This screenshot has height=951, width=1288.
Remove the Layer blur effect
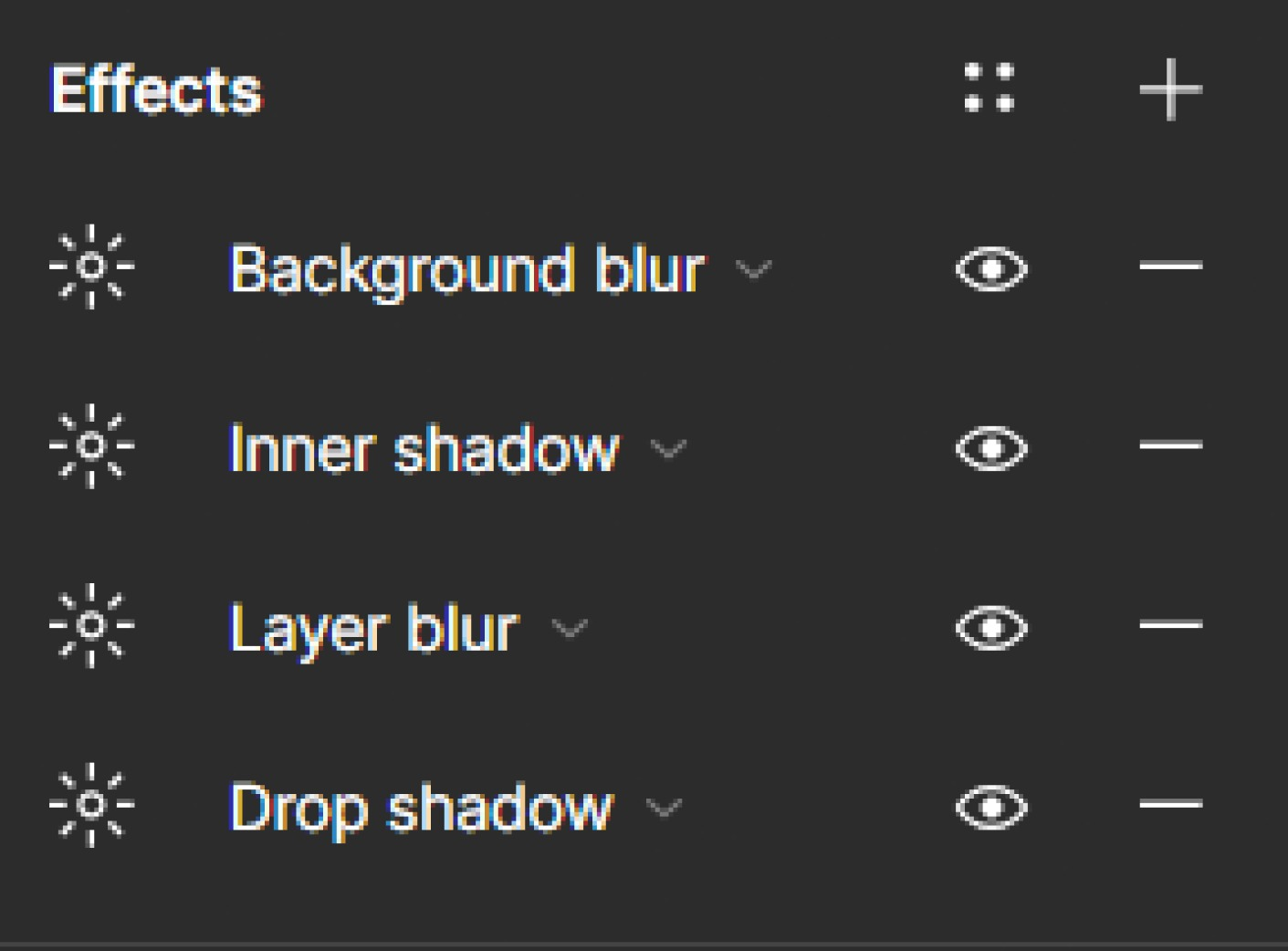(1170, 625)
